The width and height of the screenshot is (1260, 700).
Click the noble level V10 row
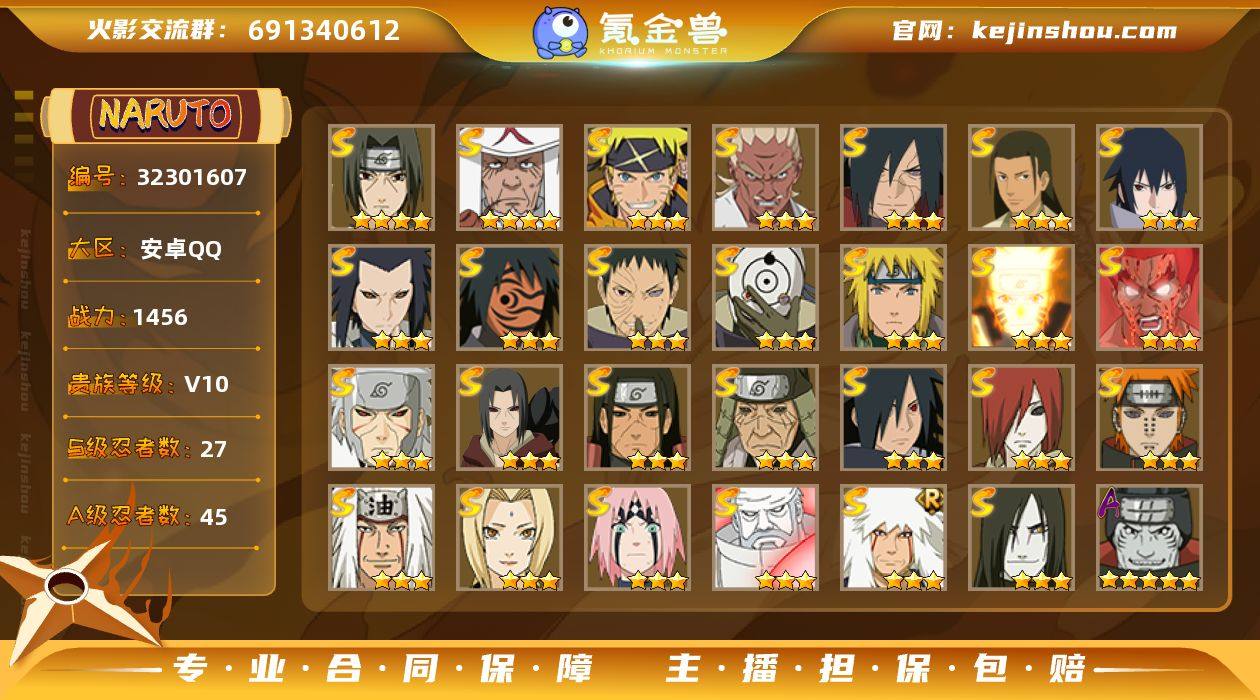pyautogui.click(x=148, y=384)
